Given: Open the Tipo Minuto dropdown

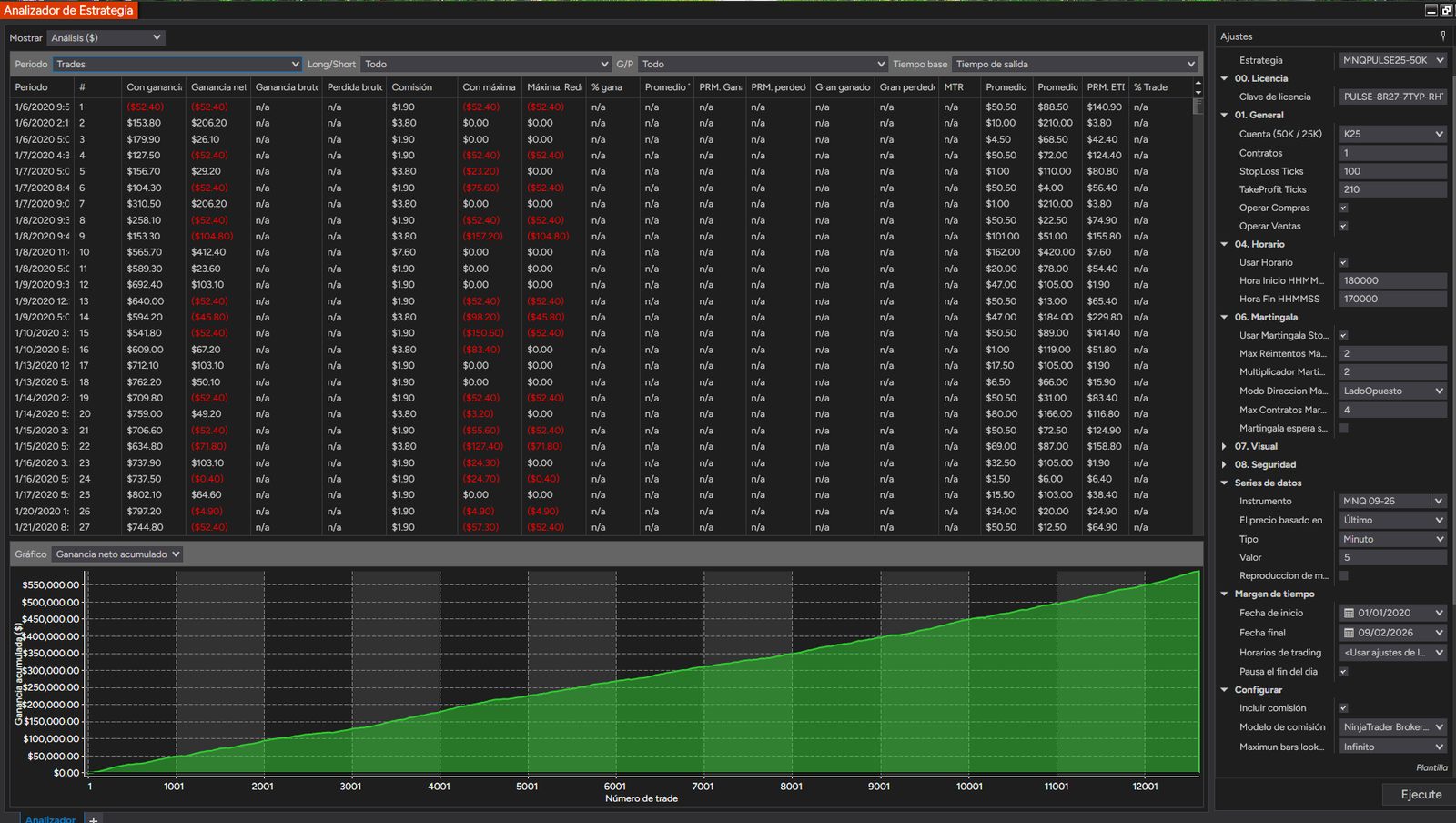Looking at the screenshot, I should click(x=1392, y=539).
